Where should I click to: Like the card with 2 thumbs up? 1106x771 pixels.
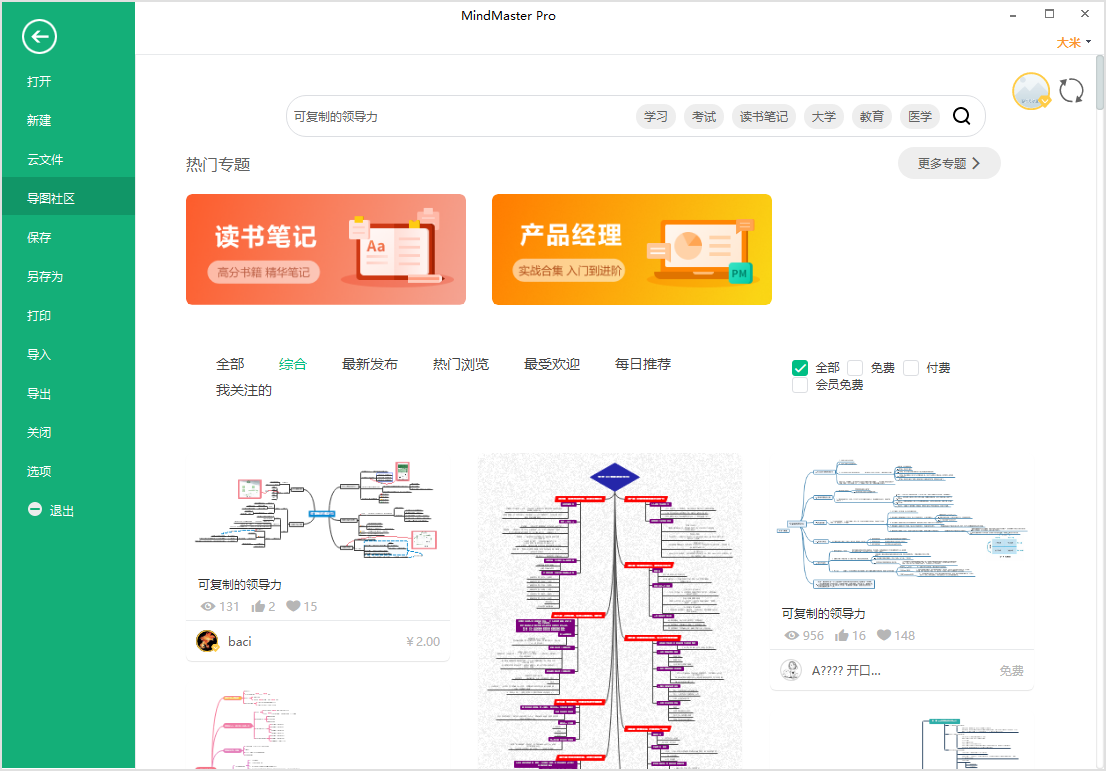pyautogui.click(x=258, y=606)
